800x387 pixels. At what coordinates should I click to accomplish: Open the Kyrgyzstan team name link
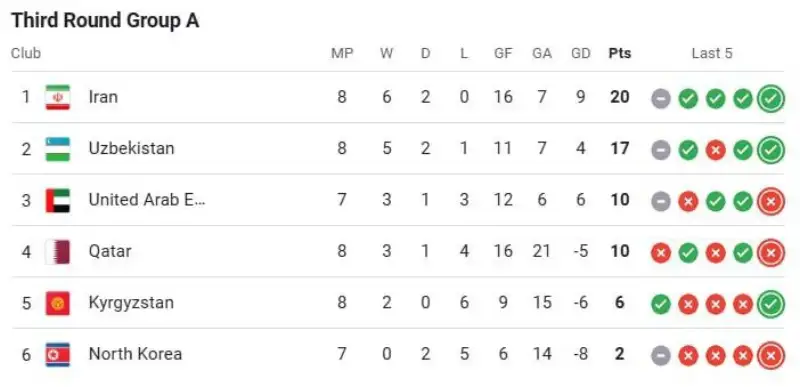(131, 302)
